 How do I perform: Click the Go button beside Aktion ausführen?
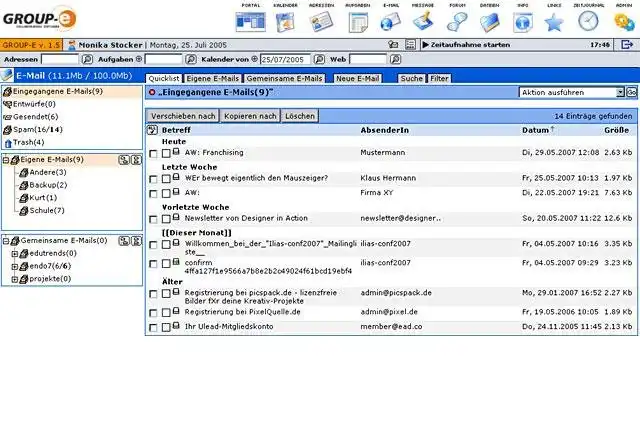point(631,92)
